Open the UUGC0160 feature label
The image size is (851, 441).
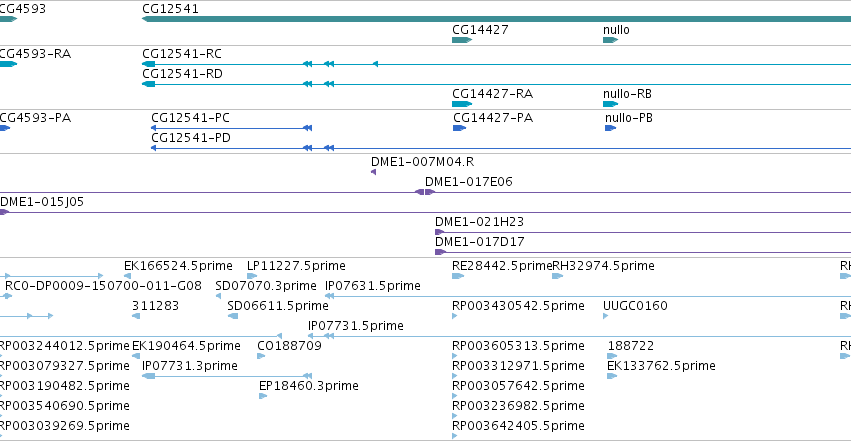[x=635, y=306]
